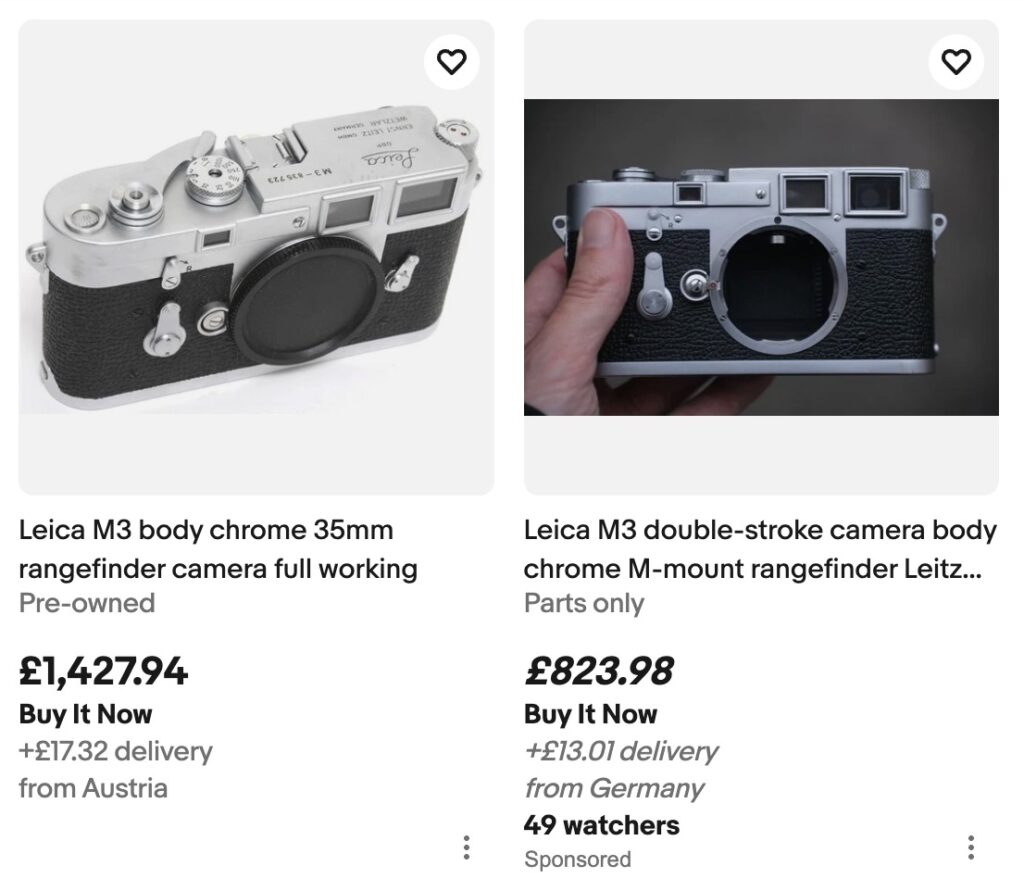Click the 'from Germany' location text
This screenshot has width=1024, height=891.
(615, 788)
